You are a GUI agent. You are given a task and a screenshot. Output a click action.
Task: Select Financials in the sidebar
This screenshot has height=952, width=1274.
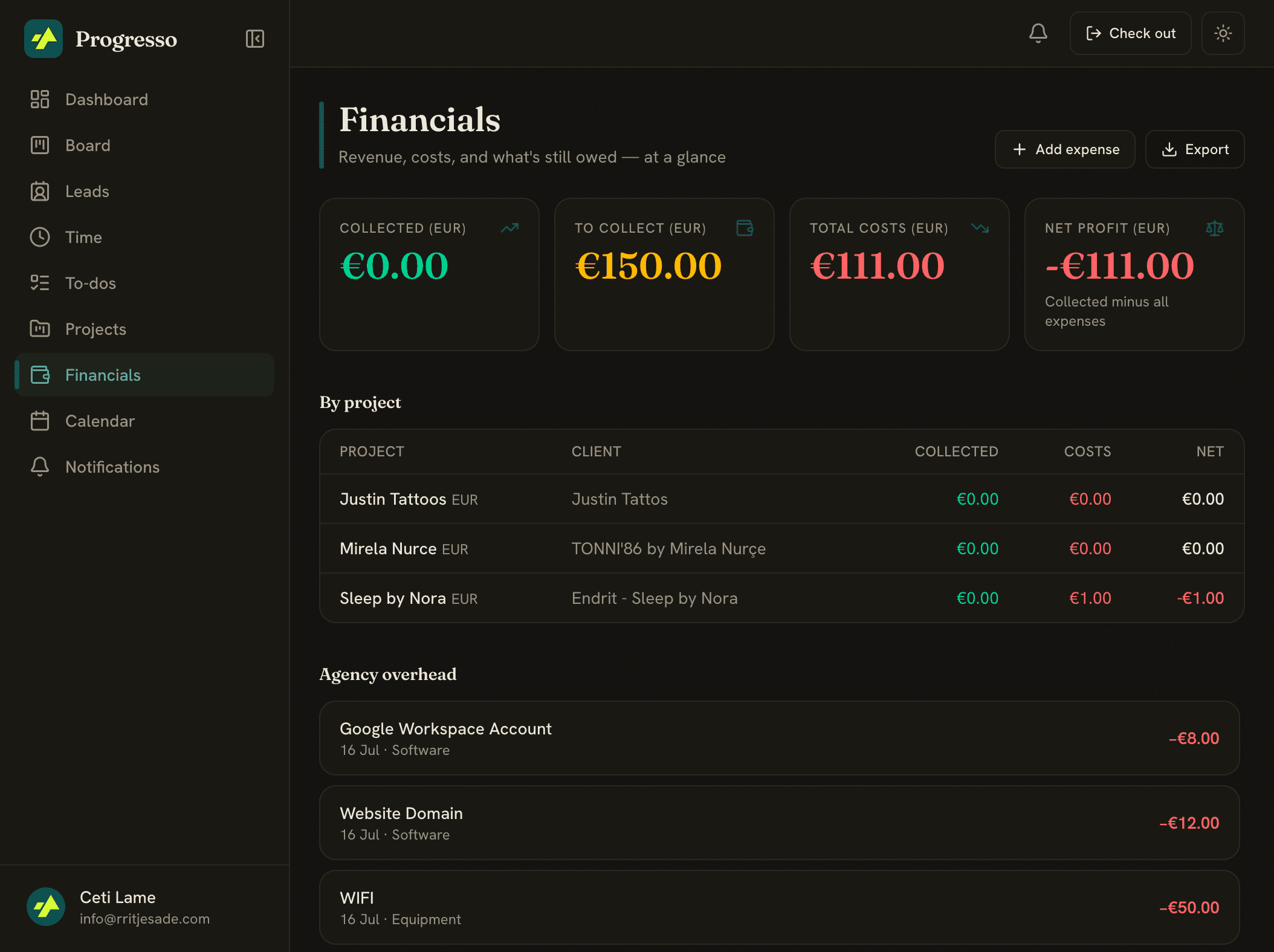coord(144,375)
